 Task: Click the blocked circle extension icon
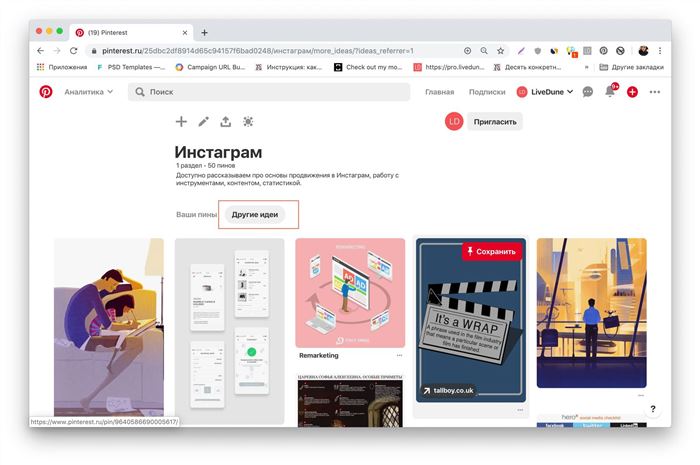point(620,51)
